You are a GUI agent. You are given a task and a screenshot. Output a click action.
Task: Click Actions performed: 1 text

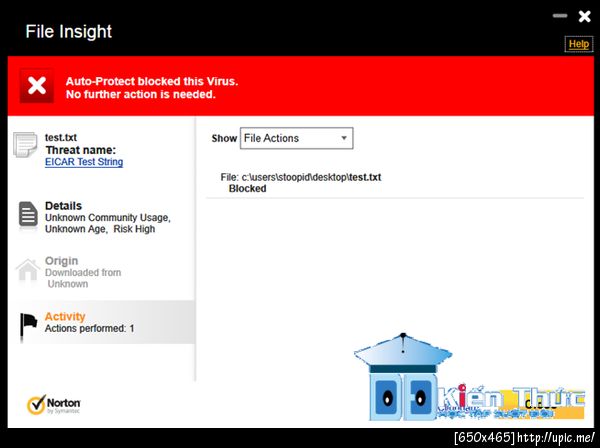point(90,329)
